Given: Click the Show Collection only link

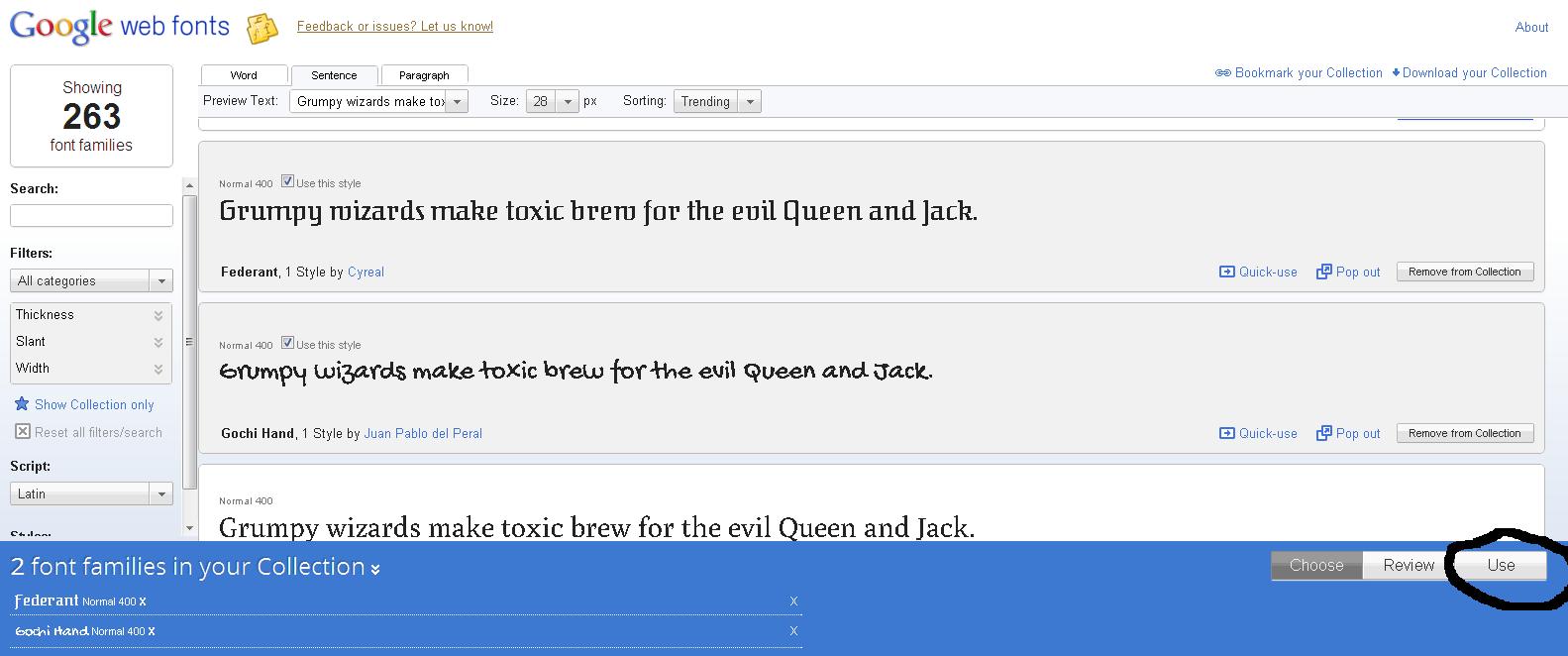Looking at the screenshot, I should 94,404.
